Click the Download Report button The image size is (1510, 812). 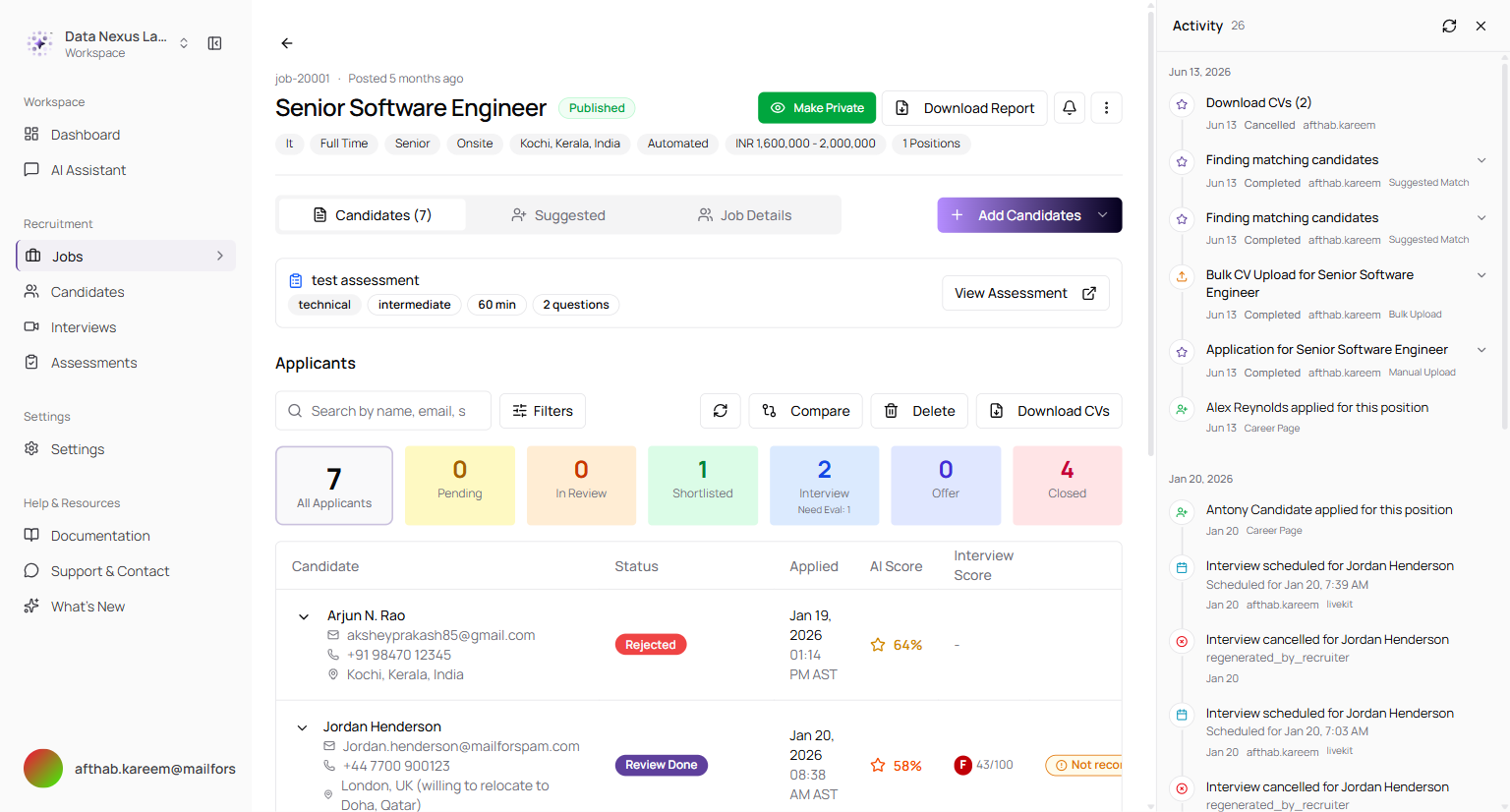click(x=965, y=108)
